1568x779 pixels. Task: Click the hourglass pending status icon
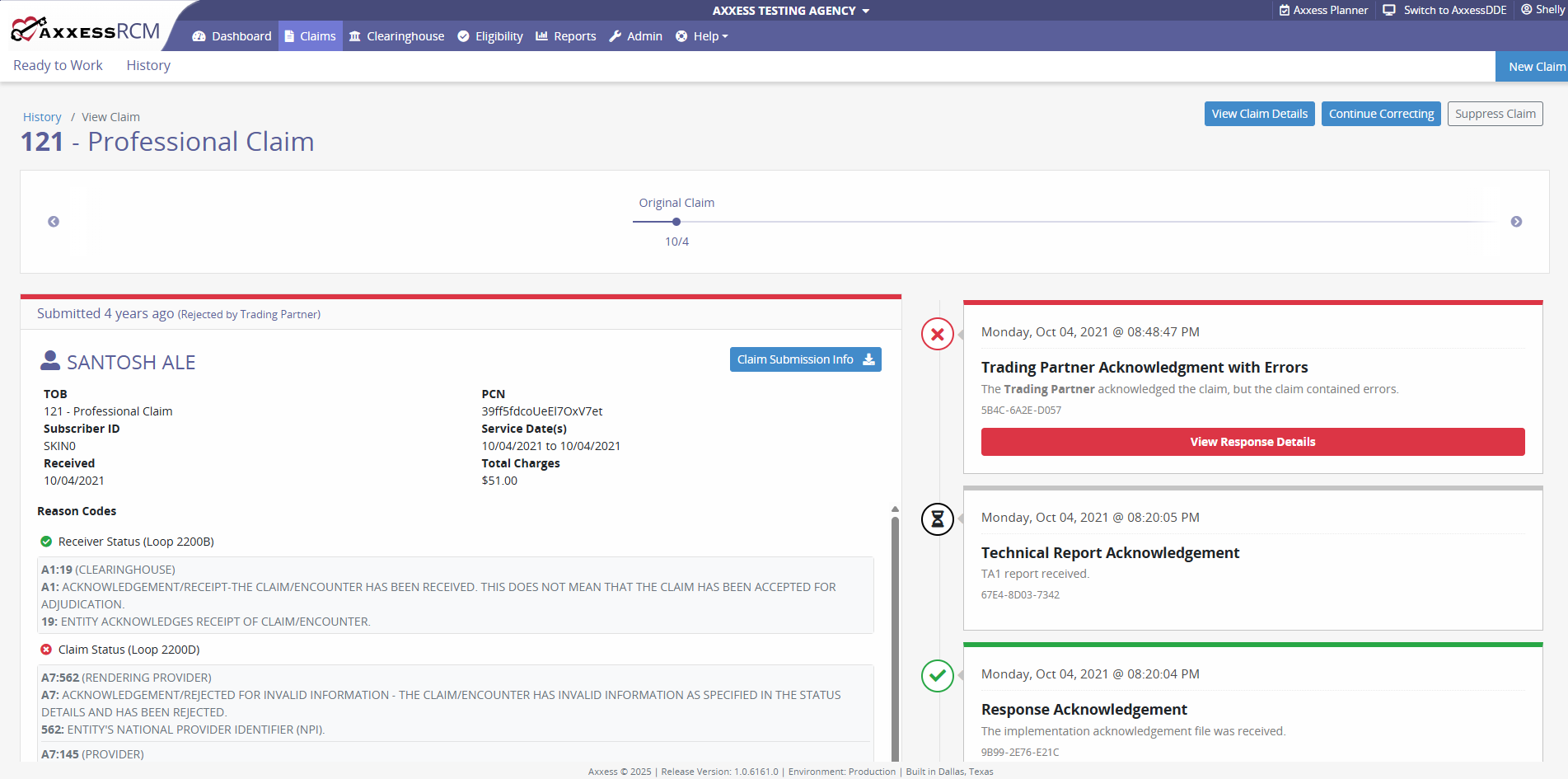pyautogui.click(x=937, y=519)
